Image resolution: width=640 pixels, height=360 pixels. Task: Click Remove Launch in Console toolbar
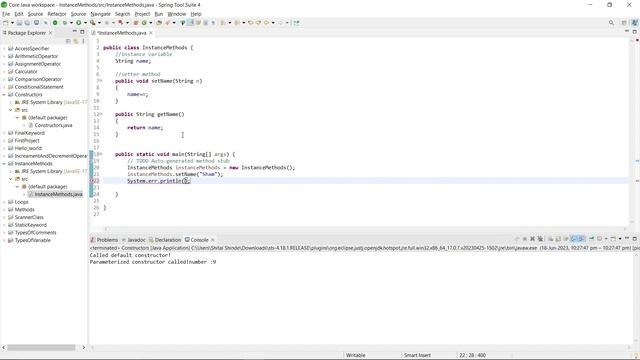coord(532,239)
